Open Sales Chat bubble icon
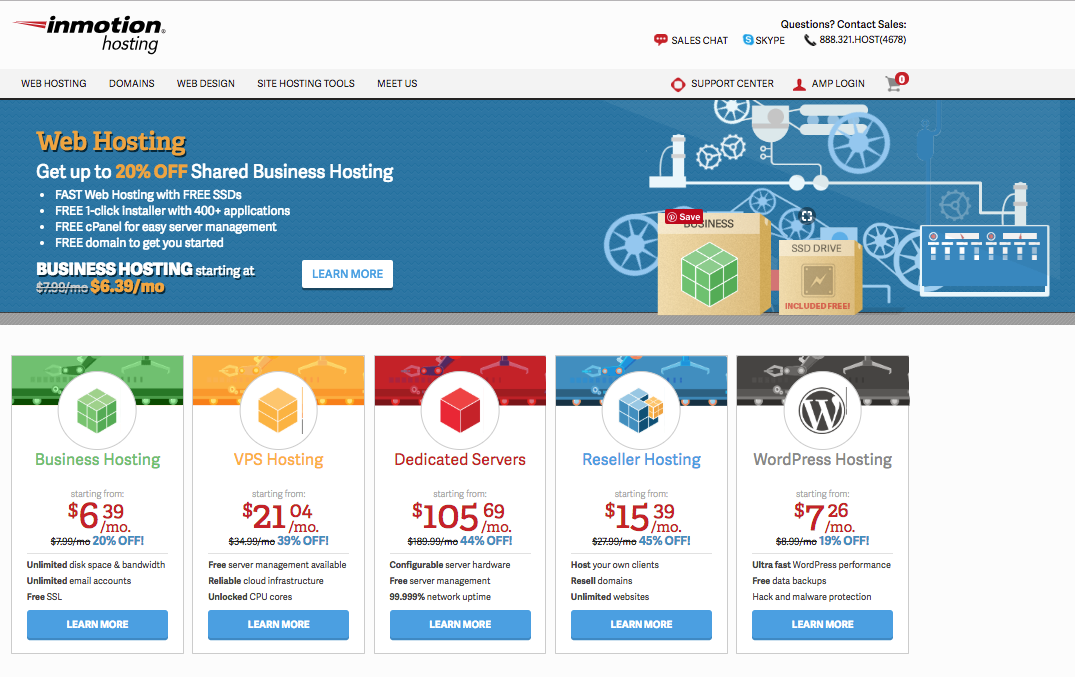Viewport: 1075px width, 677px height. point(660,40)
